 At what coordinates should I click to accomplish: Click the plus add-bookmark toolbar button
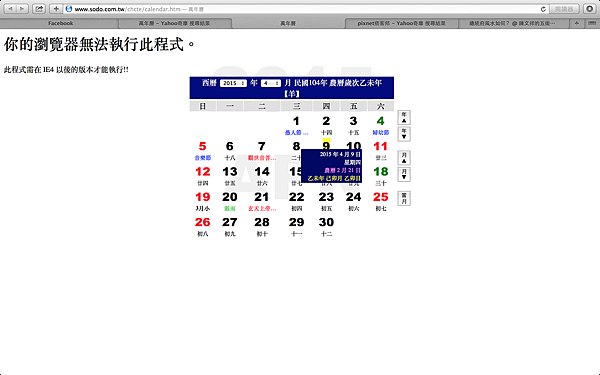click(x=56, y=8)
